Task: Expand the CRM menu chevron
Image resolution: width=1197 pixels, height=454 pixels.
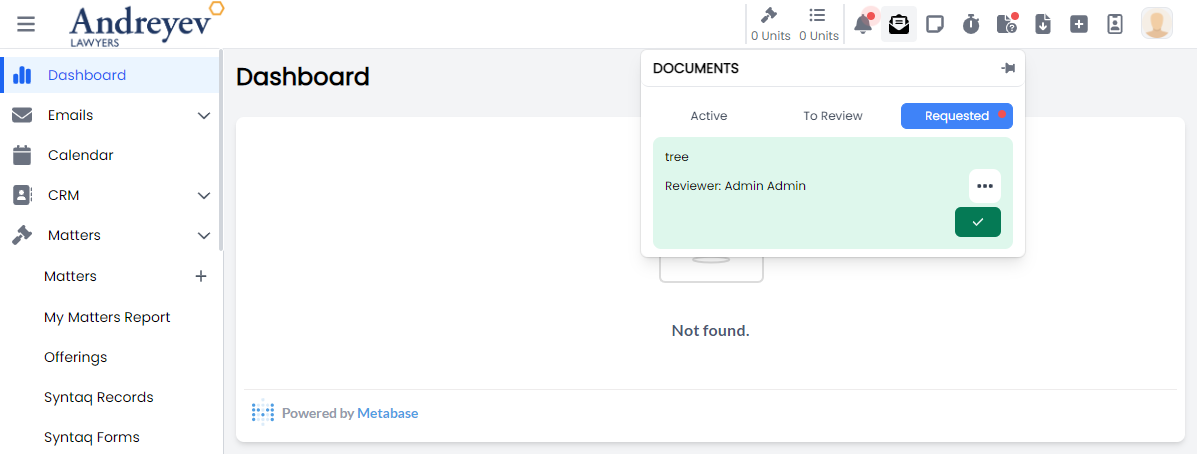Action: 204,196
